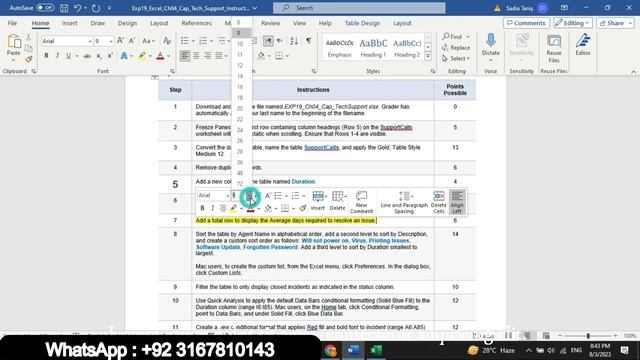Toggle Bold in ribbon Font group
This screenshot has width=640, height=360.
(x=46, y=56)
